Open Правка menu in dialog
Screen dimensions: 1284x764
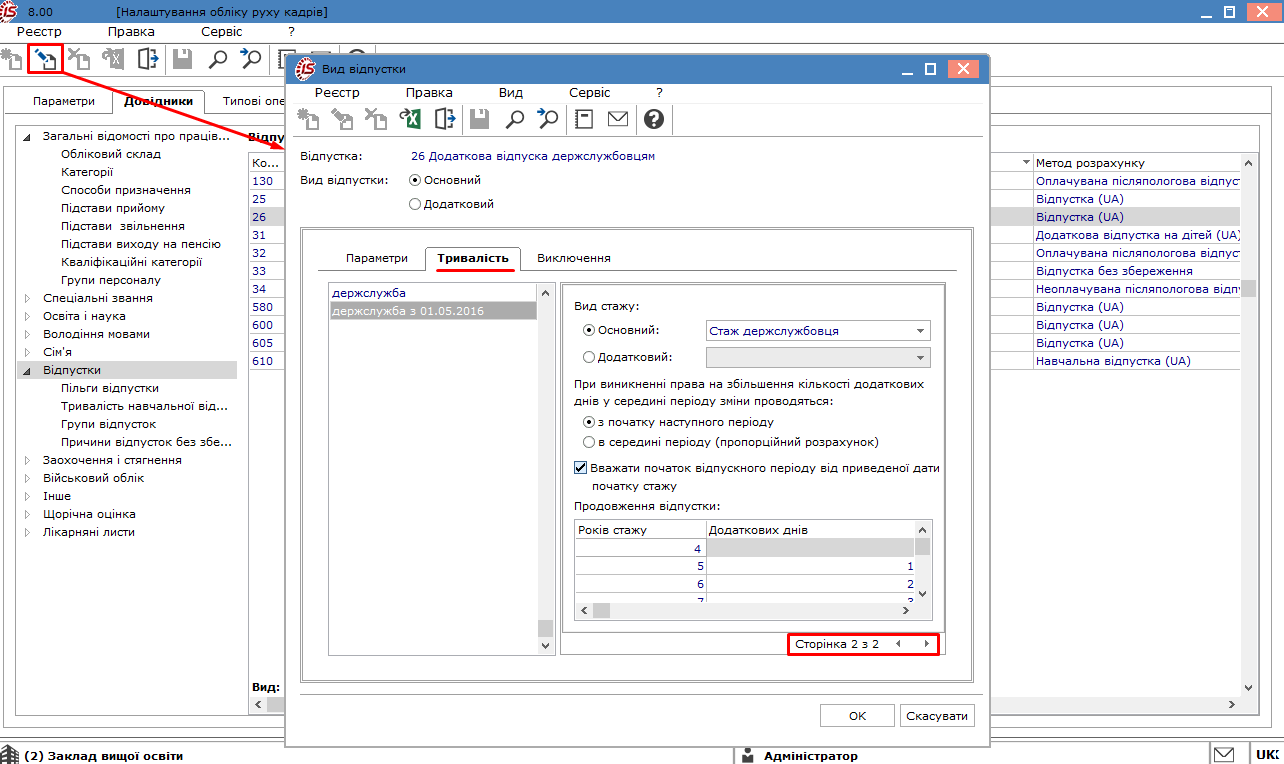click(x=429, y=92)
